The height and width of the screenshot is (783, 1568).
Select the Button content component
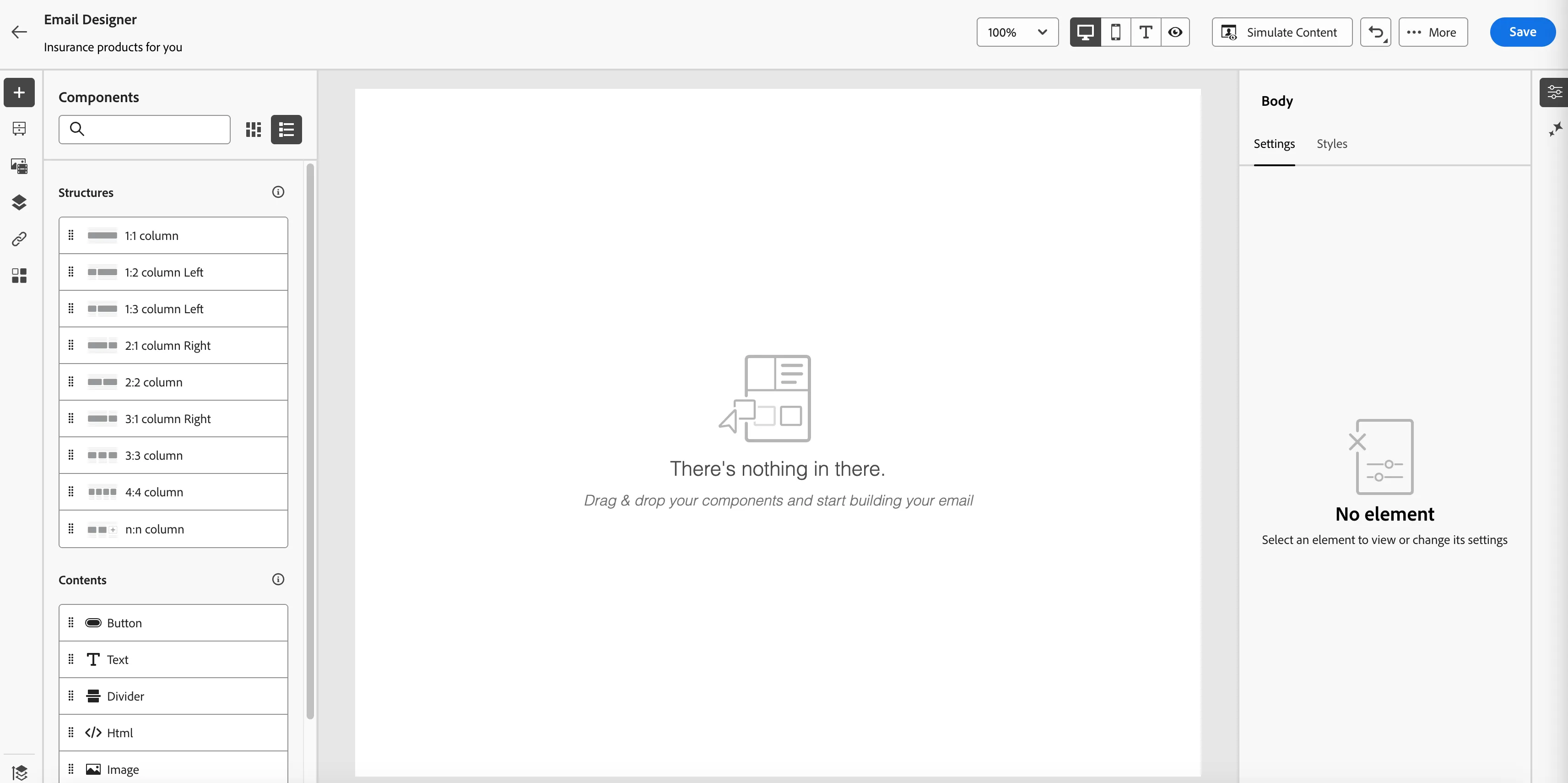[173, 622]
